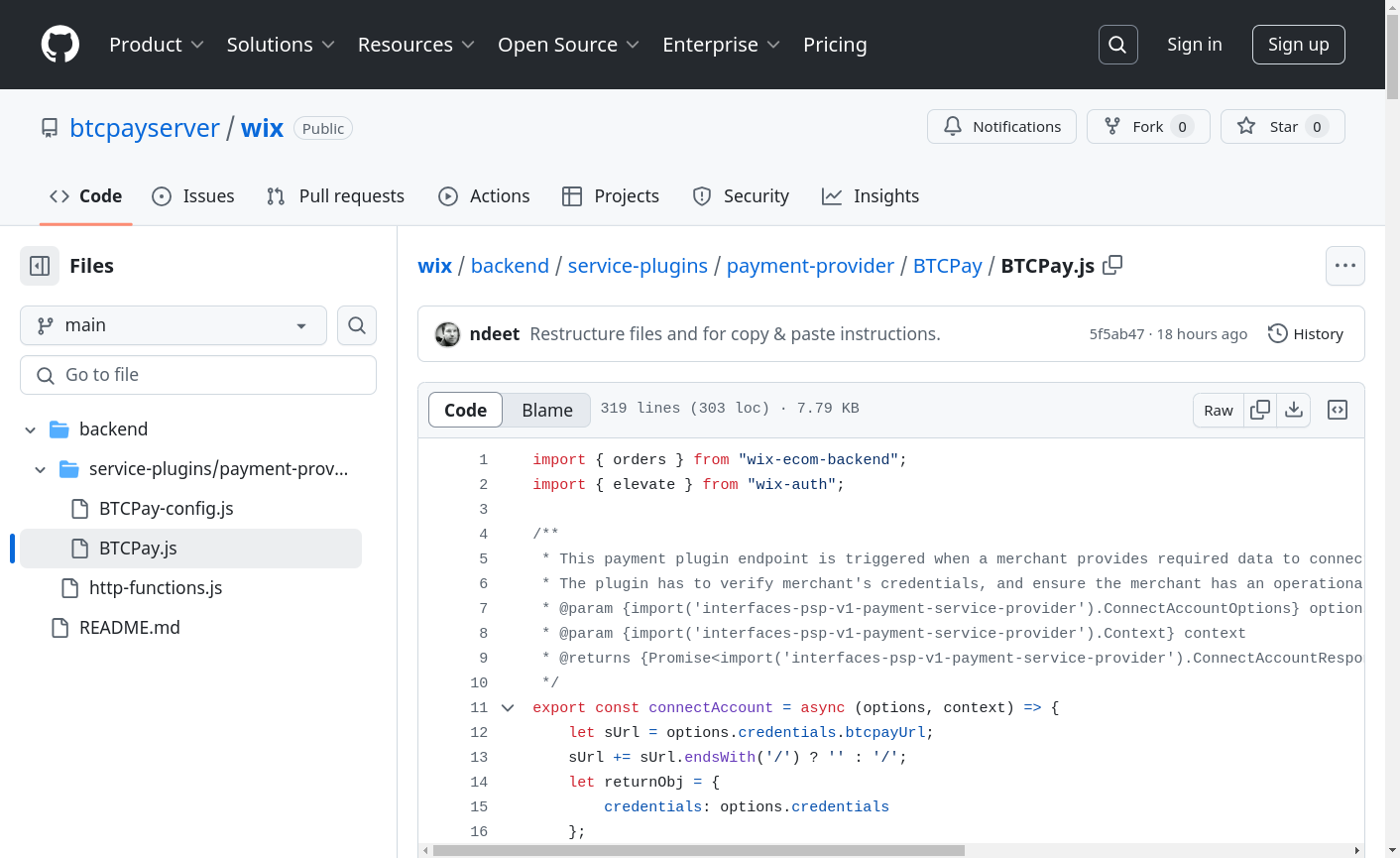This screenshot has width=1400, height=858.
Task: Collapse the service-plugins/payment-prov folder chevron
Action: [41, 469]
